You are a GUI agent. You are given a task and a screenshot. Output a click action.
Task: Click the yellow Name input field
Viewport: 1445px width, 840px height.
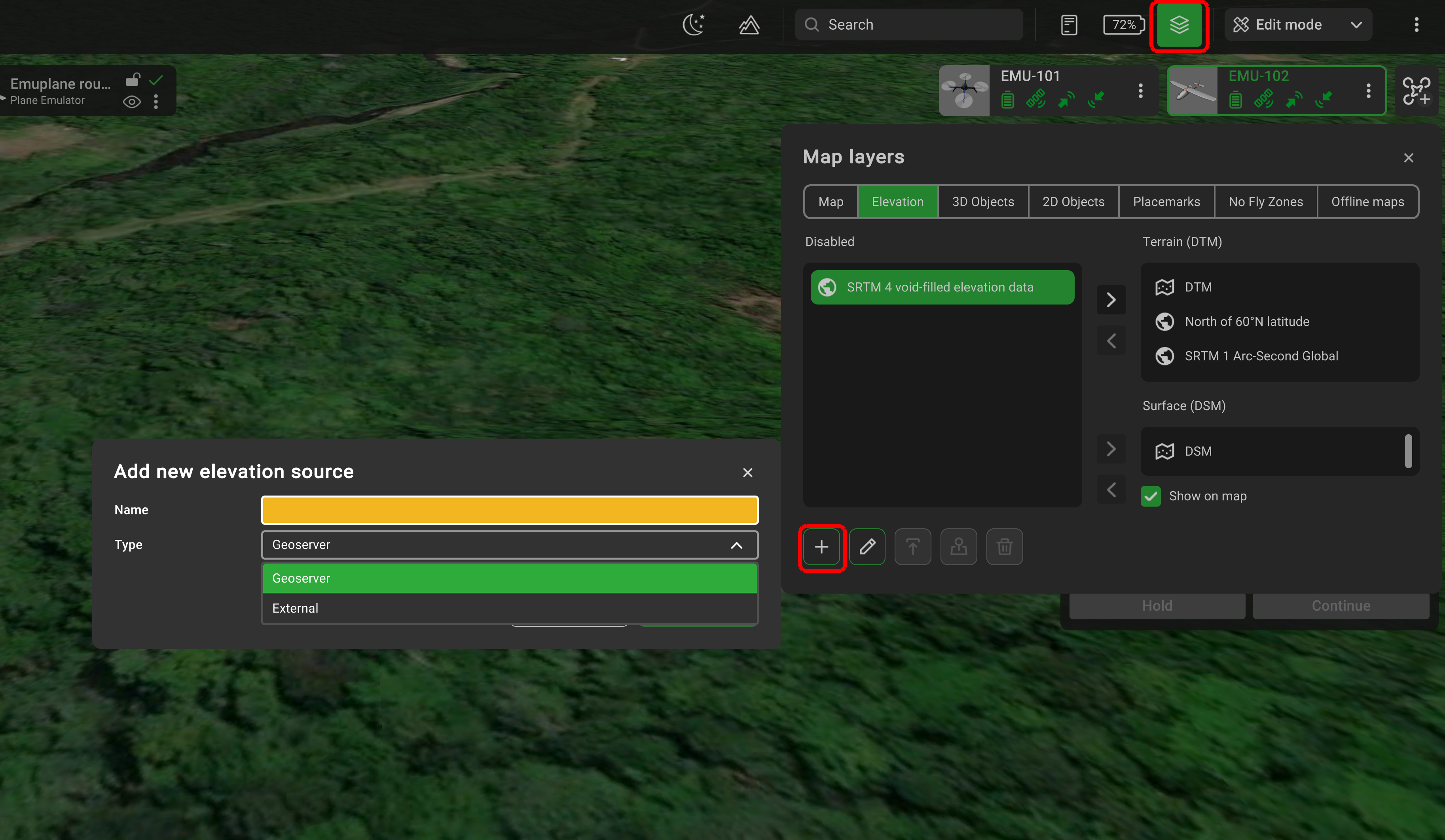click(x=509, y=510)
